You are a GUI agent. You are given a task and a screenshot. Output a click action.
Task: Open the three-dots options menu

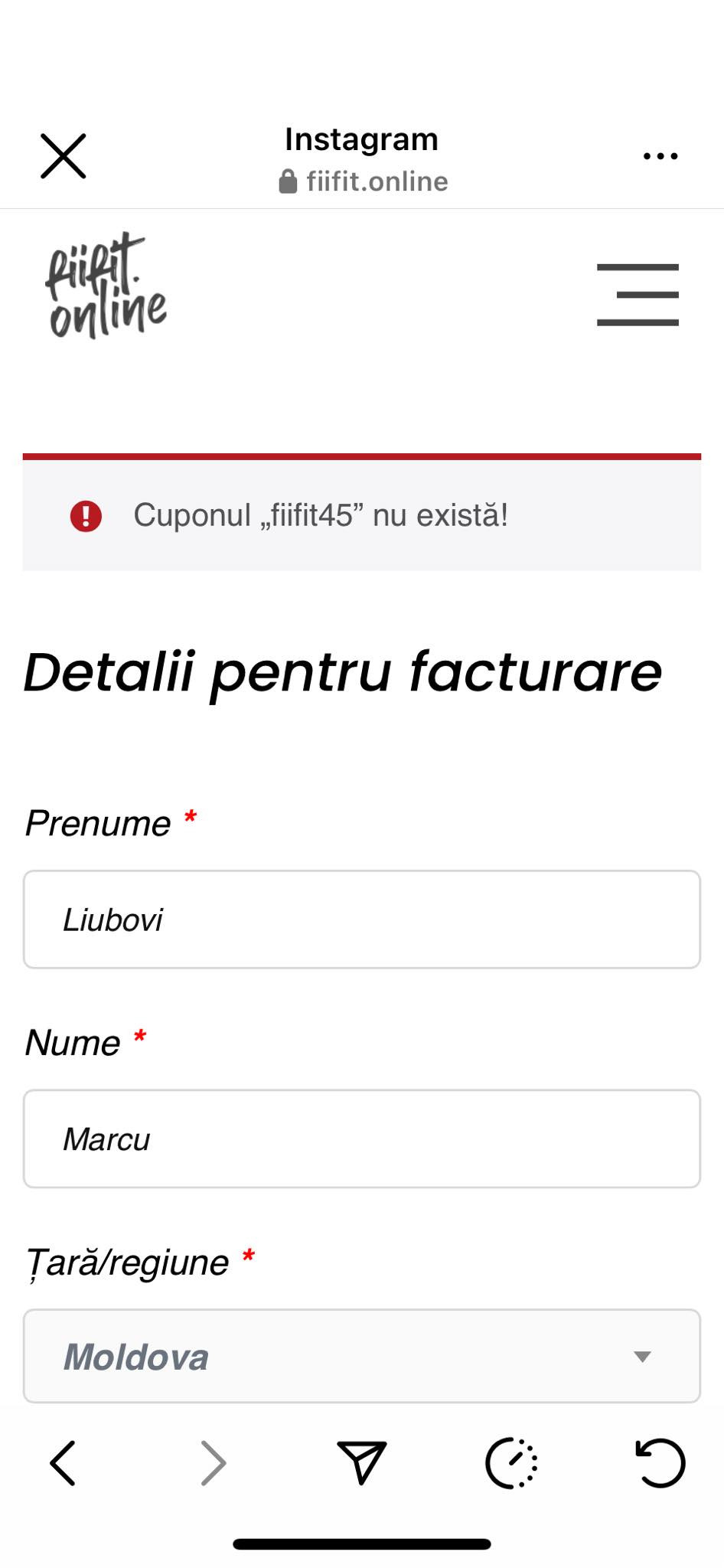tap(660, 156)
